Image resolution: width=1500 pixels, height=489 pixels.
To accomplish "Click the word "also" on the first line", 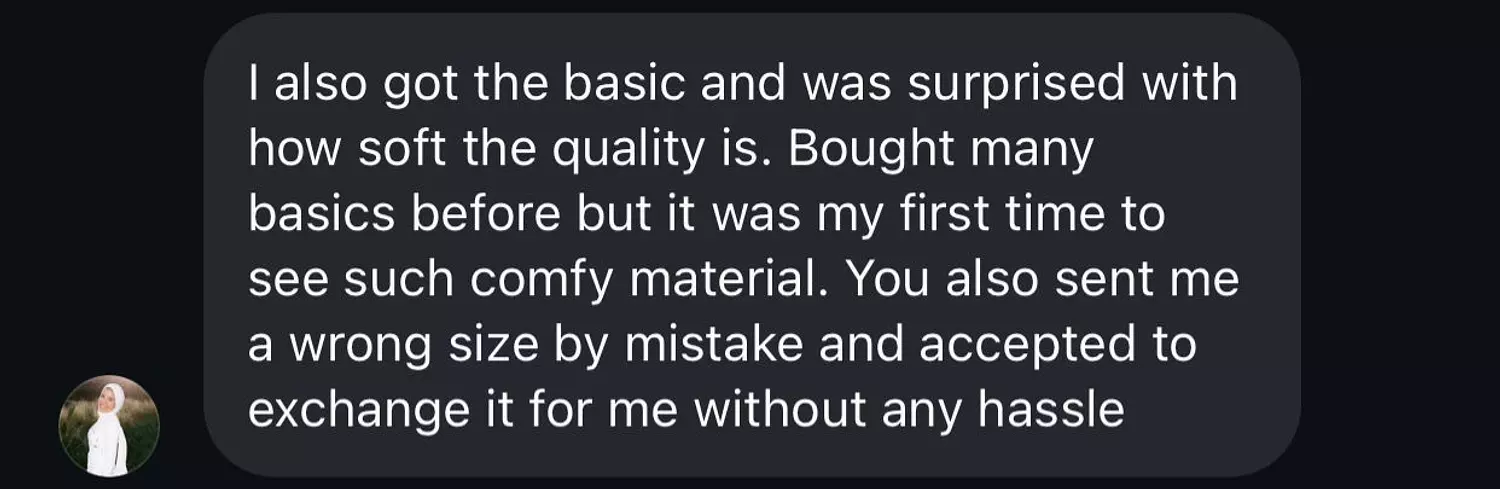I will [320, 85].
